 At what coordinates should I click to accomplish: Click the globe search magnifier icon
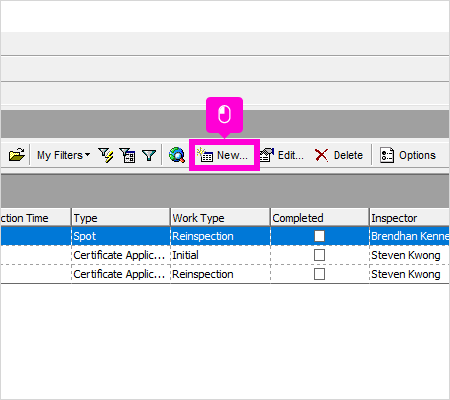click(x=177, y=155)
